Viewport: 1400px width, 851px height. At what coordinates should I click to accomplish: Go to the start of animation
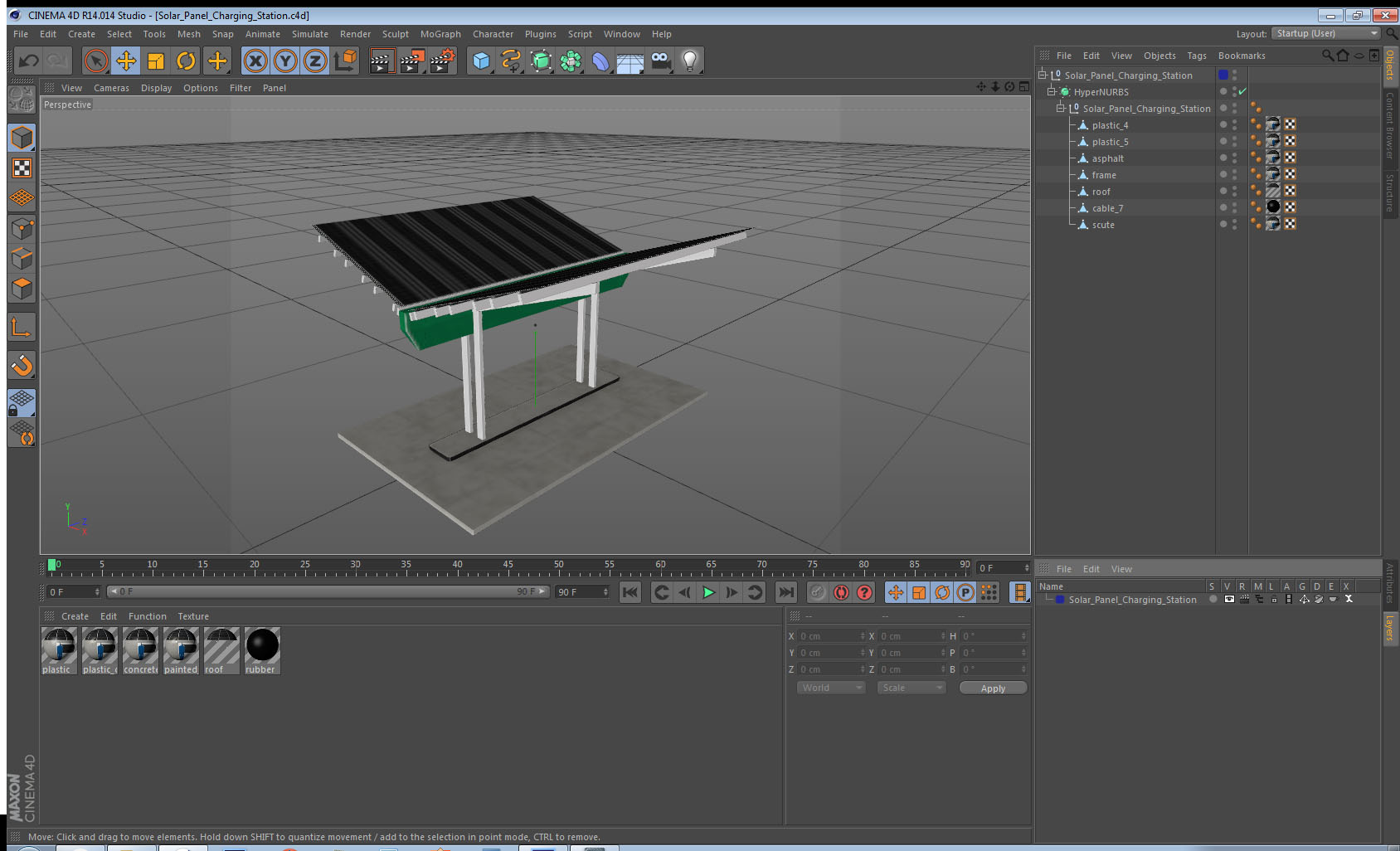(x=630, y=592)
